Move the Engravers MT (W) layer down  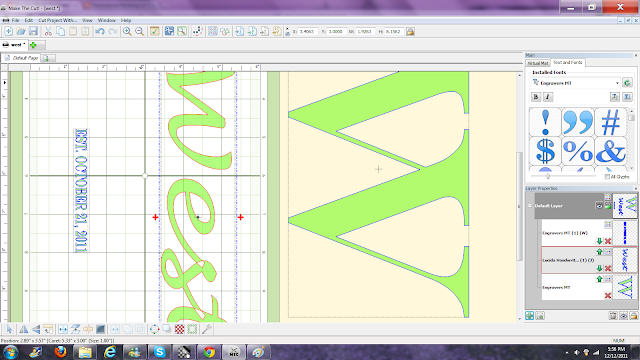[599, 241]
